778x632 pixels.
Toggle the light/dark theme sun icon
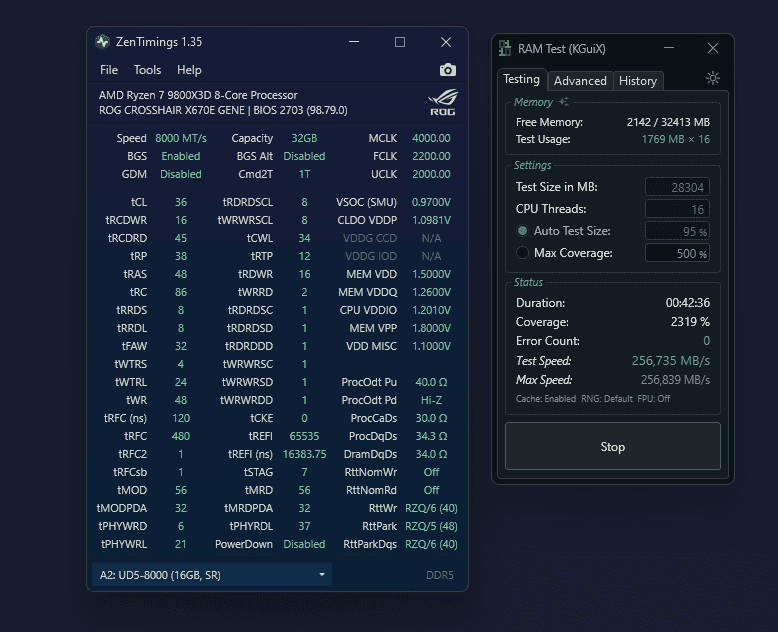point(712,79)
